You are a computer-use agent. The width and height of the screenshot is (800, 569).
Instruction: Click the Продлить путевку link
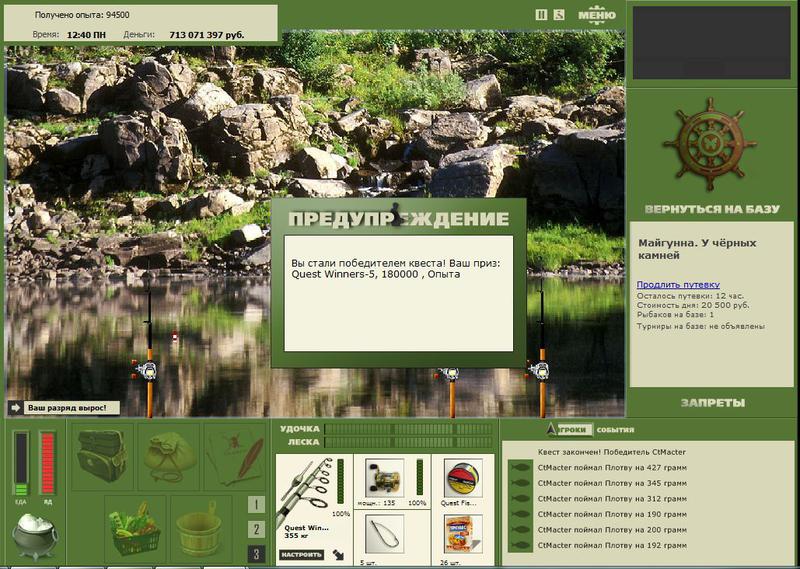[678, 285]
